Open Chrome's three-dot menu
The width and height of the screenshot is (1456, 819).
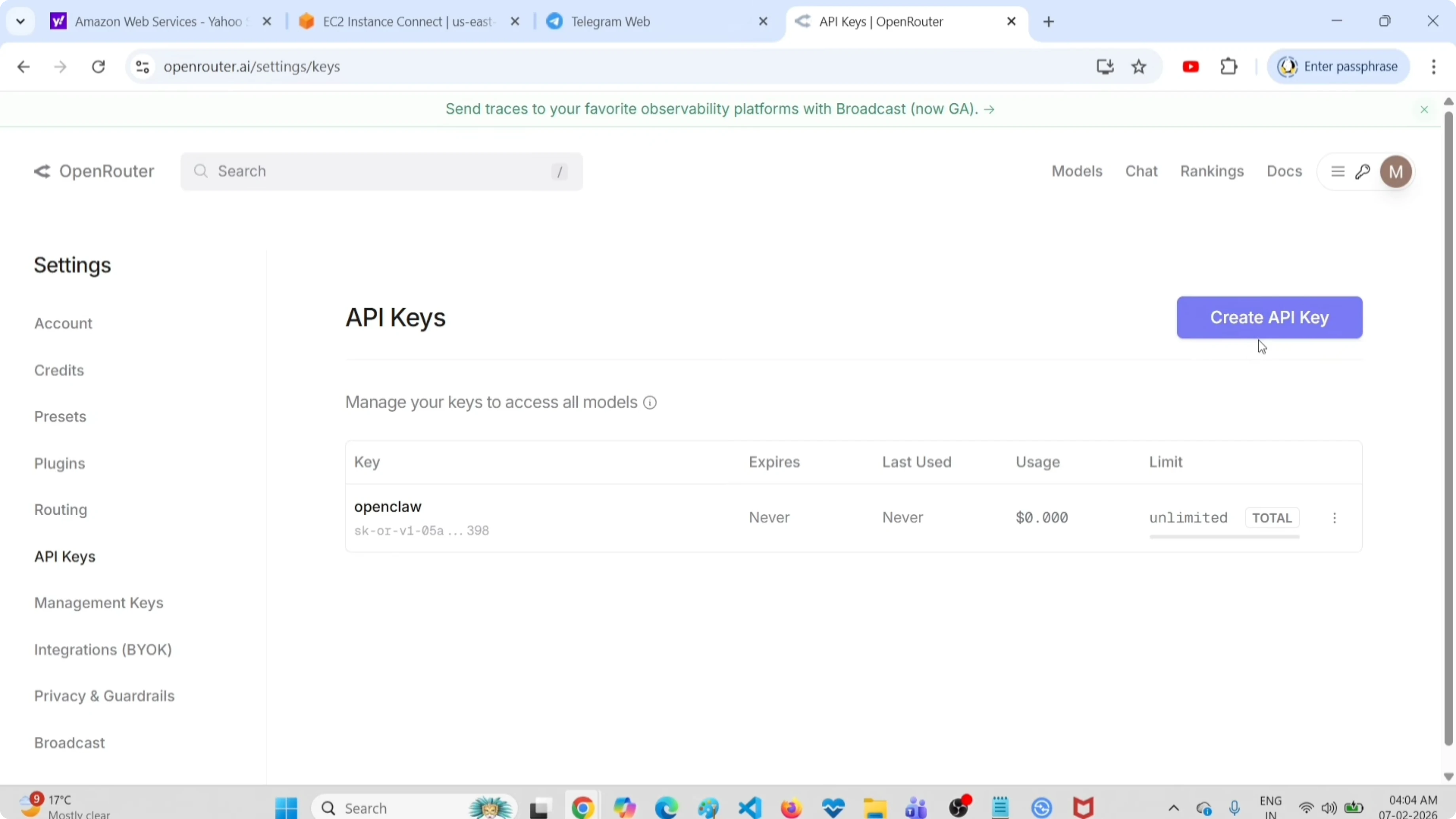point(1434,66)
